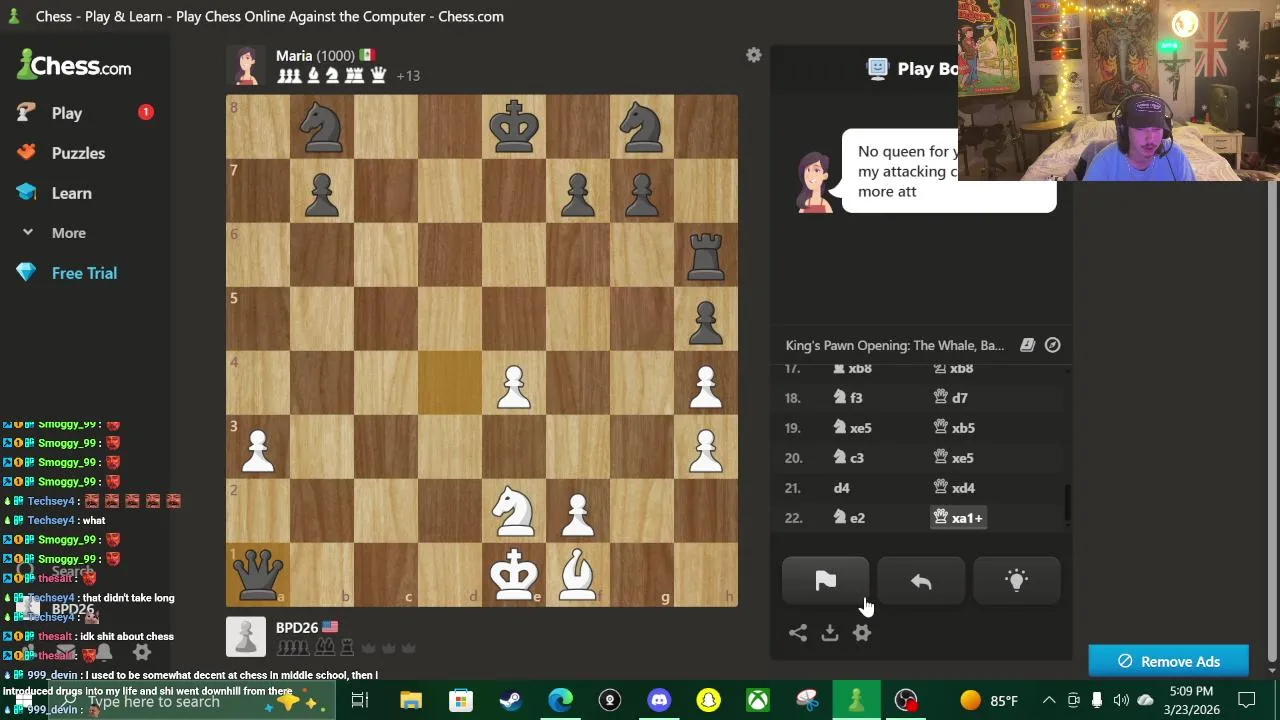Image resolution: width=1280 pixels, height=720 pixels.
Task: Open Discord from the taskbar
Action: click(x=659, y=700)
